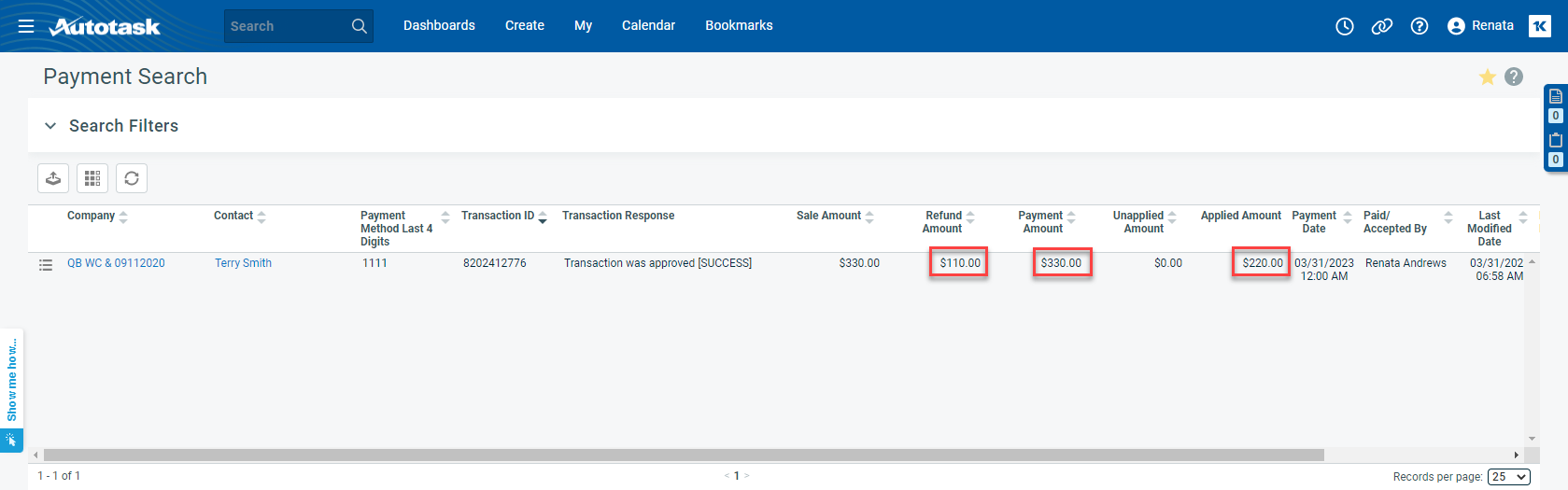Bookmark this page with the star icon
Viewport: 1568px width, 490px height.
click(x=1488, y=77)
